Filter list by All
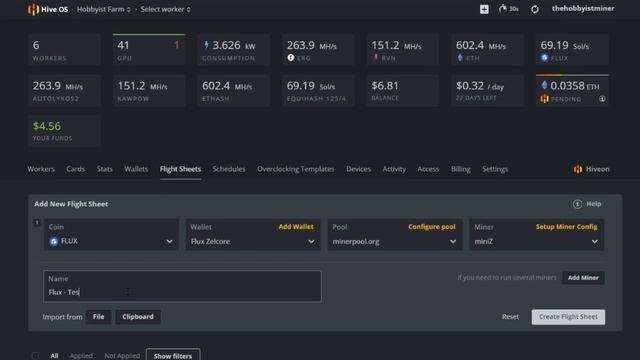The width and height of the screenshot is (640, 360). (x=54, y=356)
